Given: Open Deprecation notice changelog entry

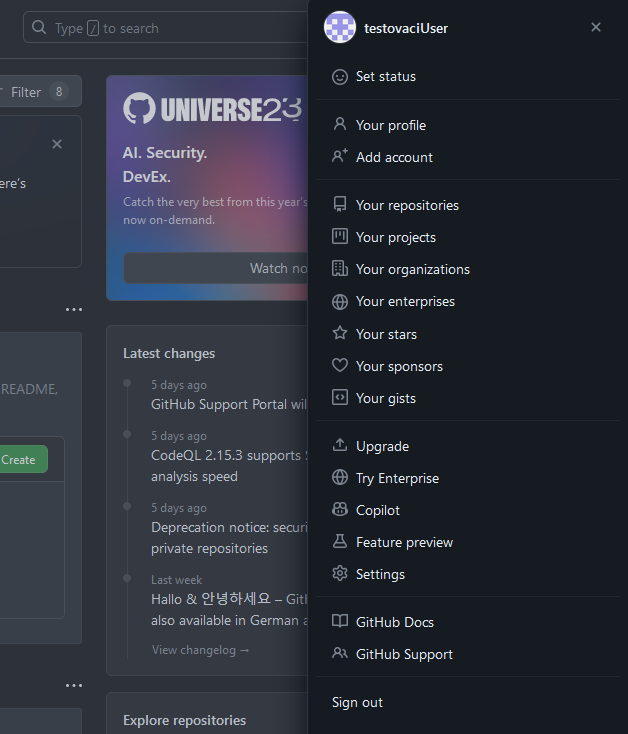Looking at the screenshot, I should [x=229, y=538].
